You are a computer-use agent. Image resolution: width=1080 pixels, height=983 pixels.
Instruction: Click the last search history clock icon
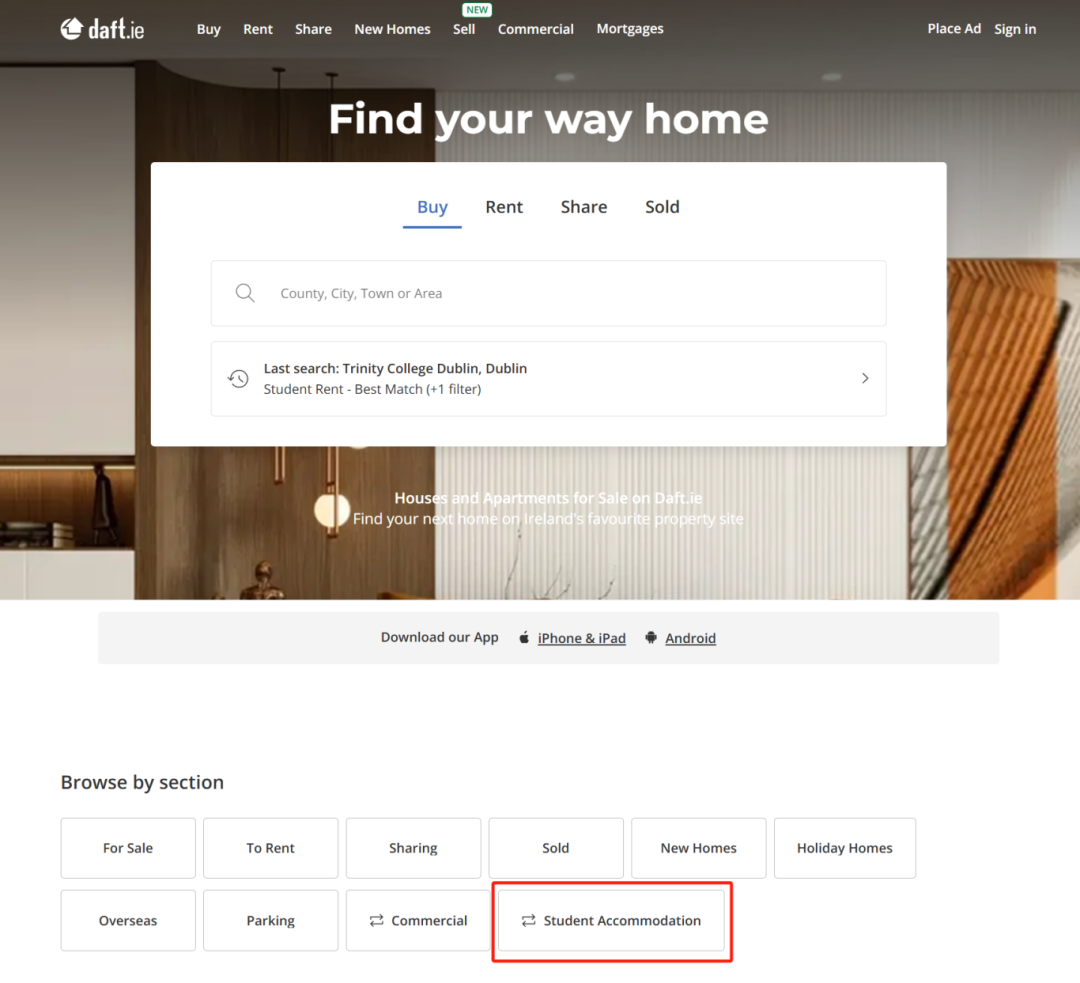coord(238,378)
